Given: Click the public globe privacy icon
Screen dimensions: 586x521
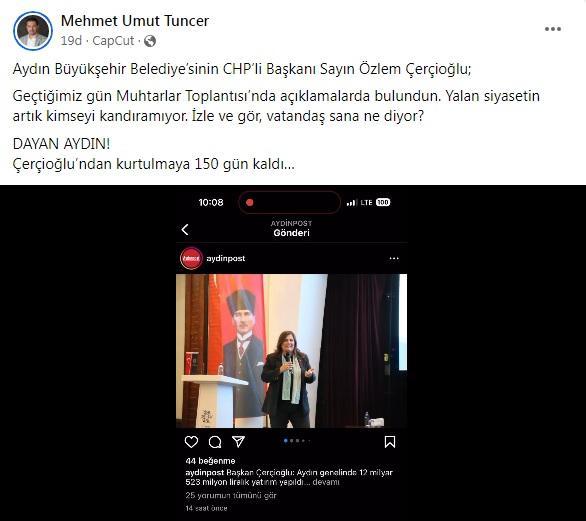Looking at the screenshot, I should coord(150,41).
